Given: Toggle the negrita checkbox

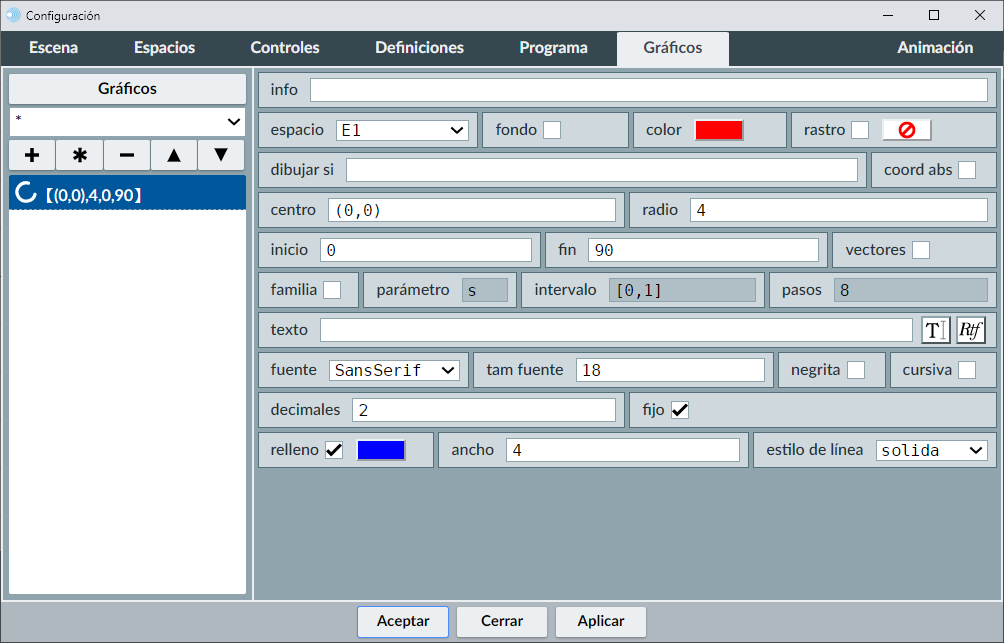Looking at the screenshot, I should [856, 370].
